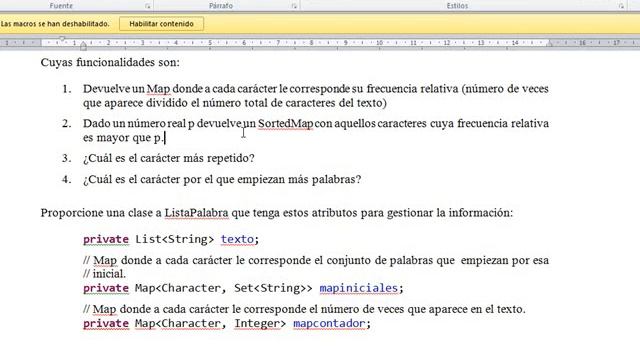Click the 'Las macros se han deshabilitado.' message
Image resolution: width=640 pixels, height=360 pixels.
point(55,24)
